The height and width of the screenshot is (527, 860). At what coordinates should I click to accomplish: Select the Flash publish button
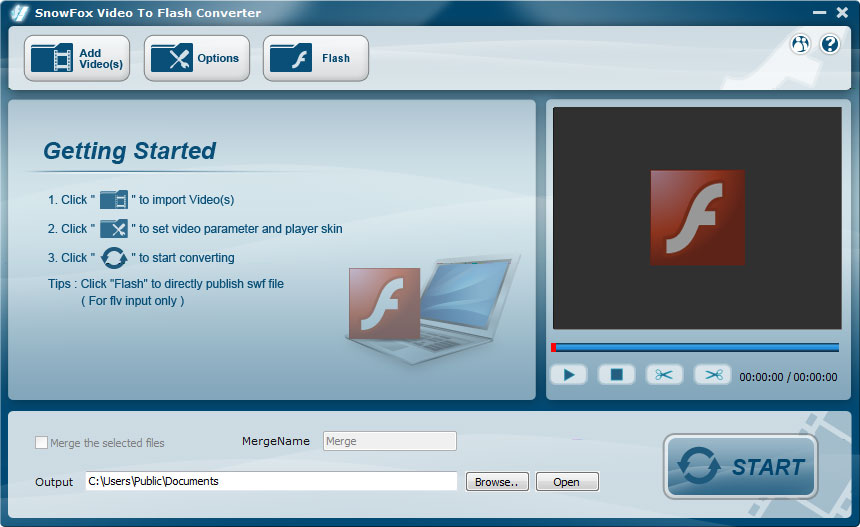[x=315, y=59]
